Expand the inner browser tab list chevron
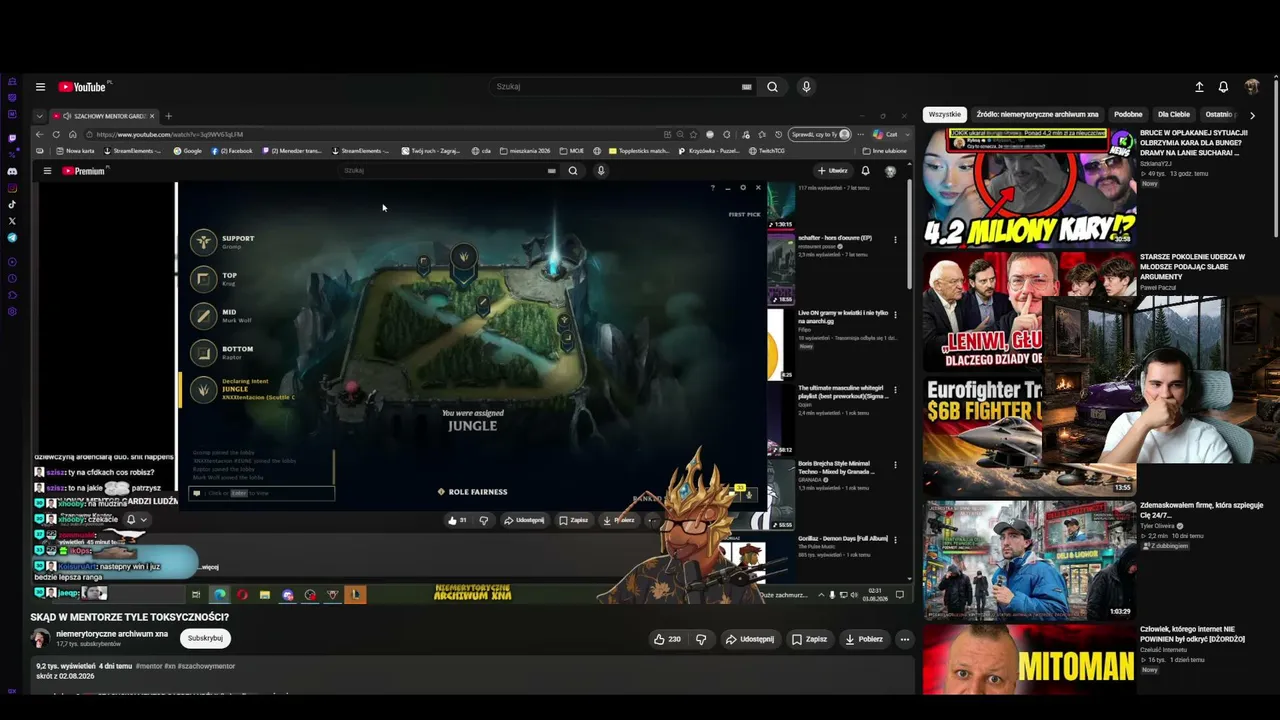This screenshot has height=720, width=1280. click(x=39, y=116)
